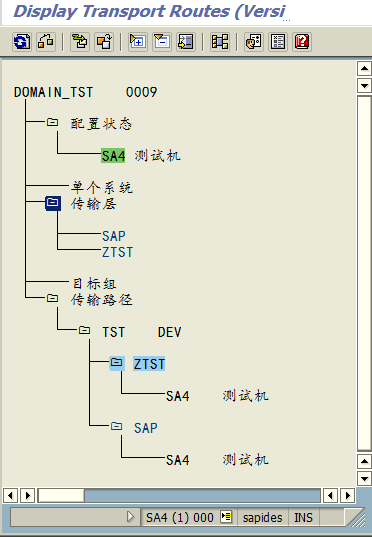
Task: Click the 传输层 label
Action: [94, 204]
